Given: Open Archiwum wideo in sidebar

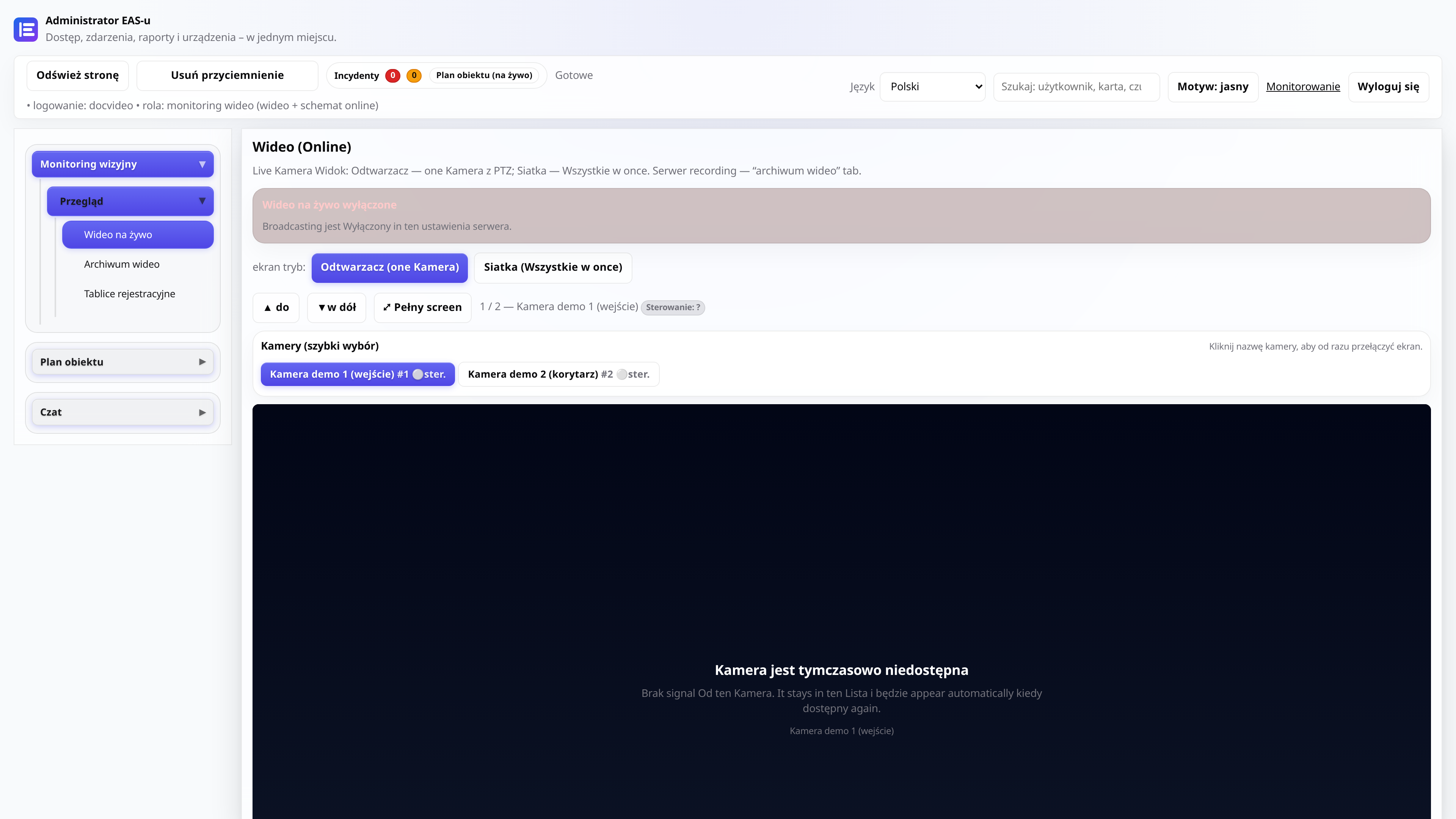Looking at the screenshot, I should coord(121,264).
